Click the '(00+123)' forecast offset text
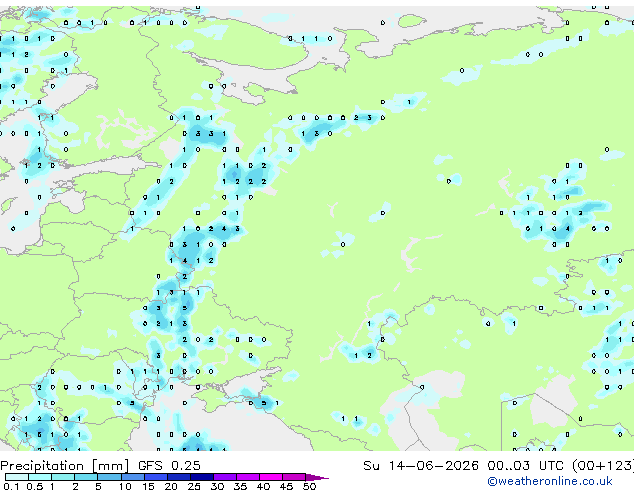The height and width of the screenshot is (490, 634). 603,466
